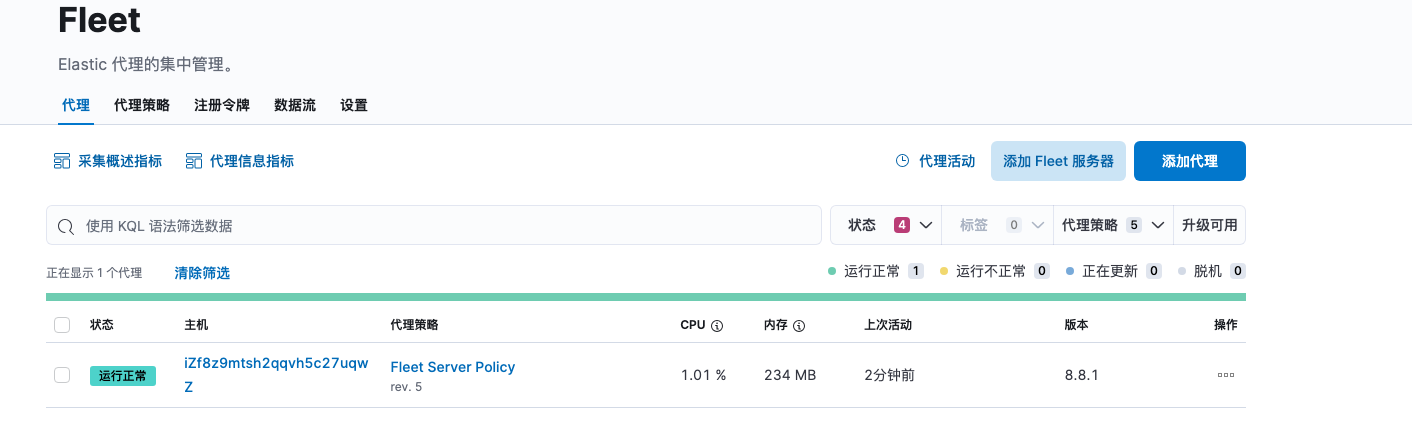Expand the 代理策略 filter dropdown
The width and height of the screenshot is (1412, 426).
(x=1114, y=225)
